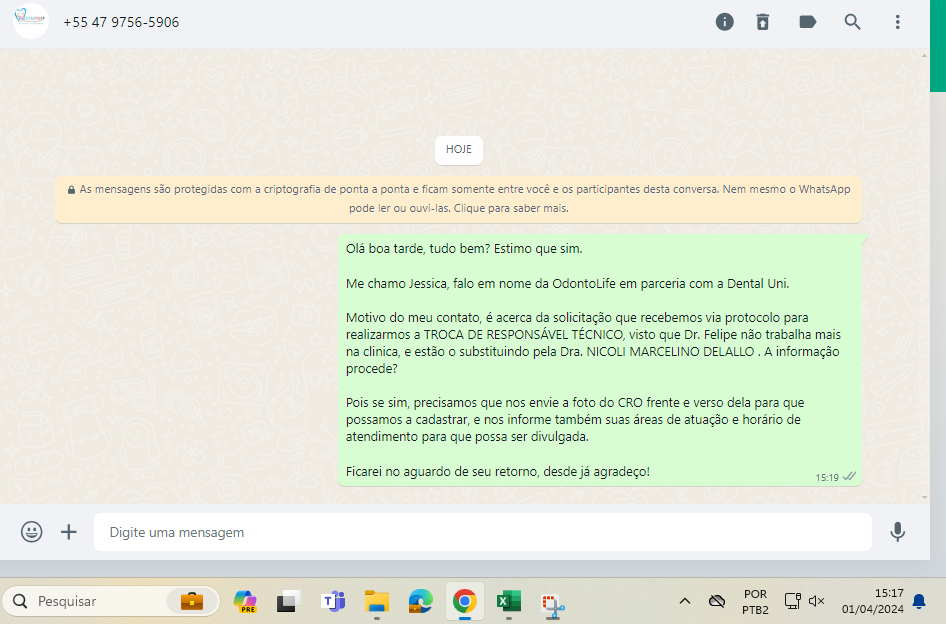Screen dimensions: 946x624
Task: Open Microsoft Edge from taskbar
Action: [x=421, y=601]
